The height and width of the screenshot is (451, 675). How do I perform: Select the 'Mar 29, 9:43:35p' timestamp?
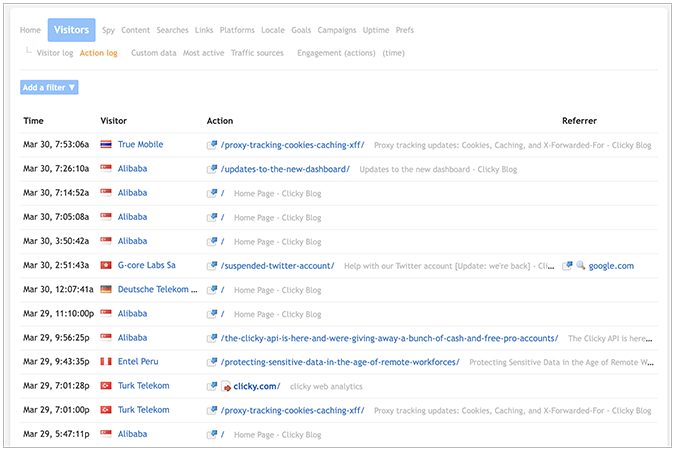click(56, 361)
